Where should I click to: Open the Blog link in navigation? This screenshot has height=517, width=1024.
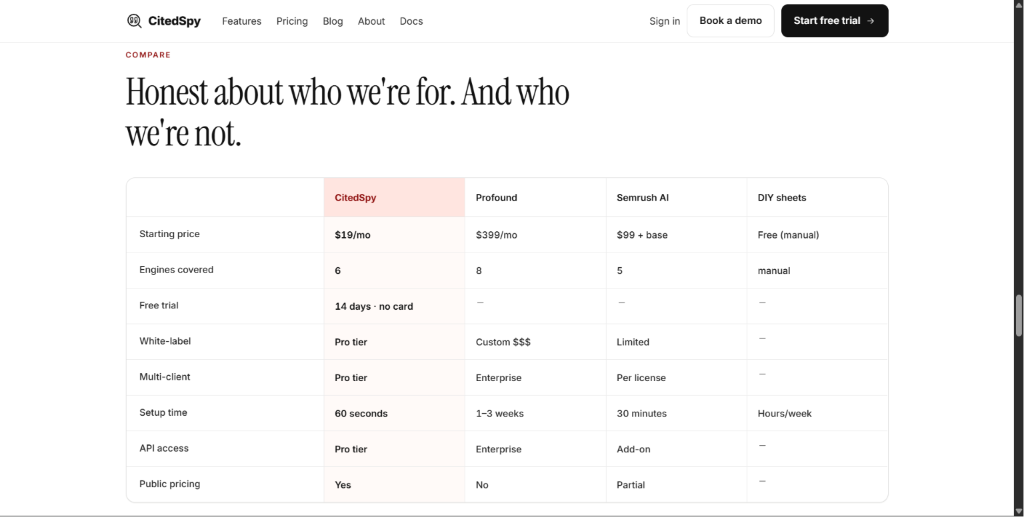(332, 21)
